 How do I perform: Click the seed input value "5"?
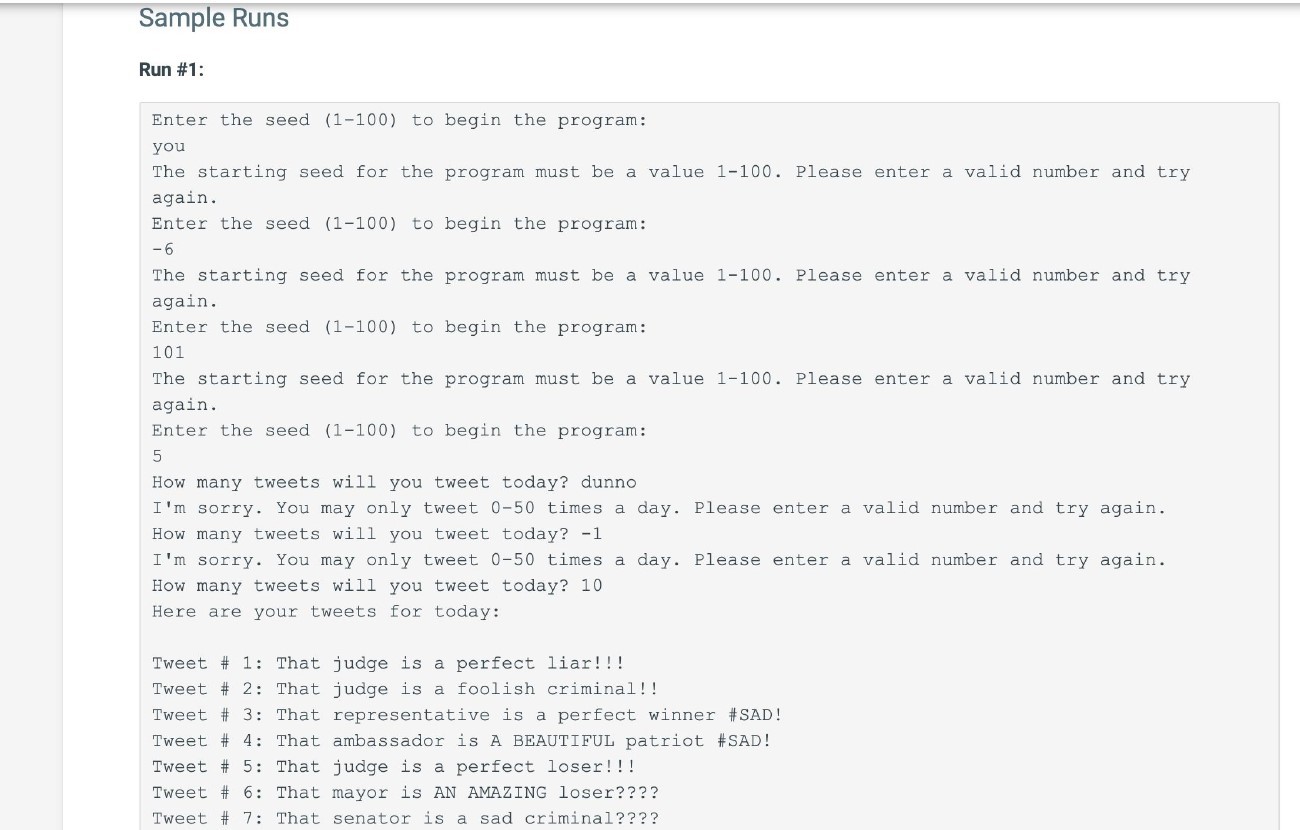pos(157,456)
